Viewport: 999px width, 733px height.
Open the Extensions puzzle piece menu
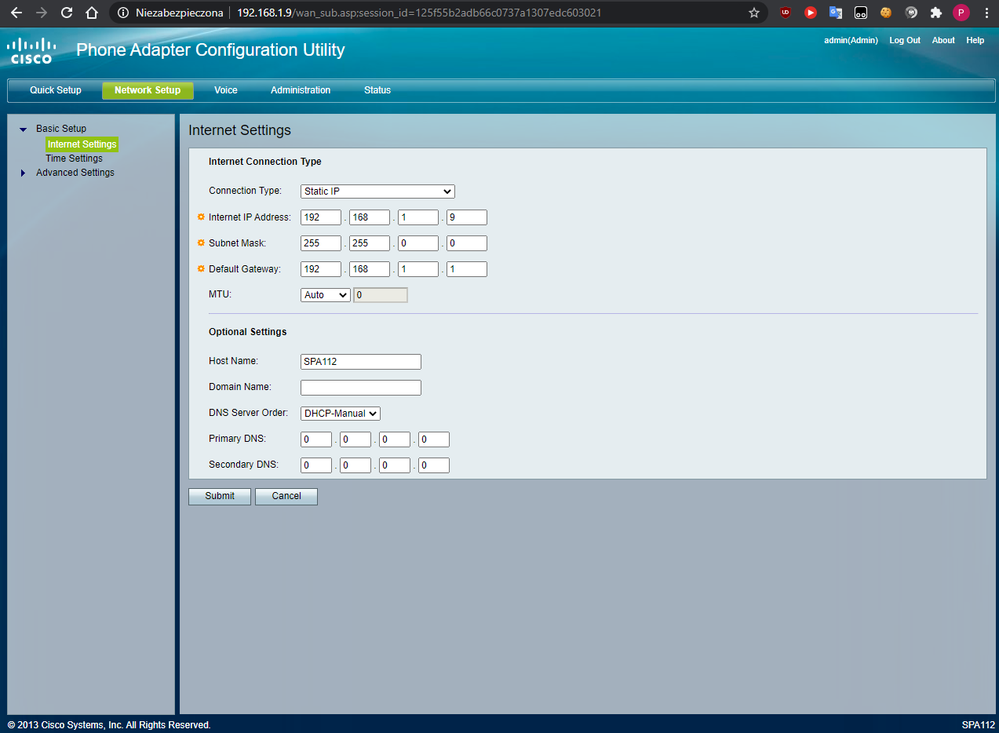coord(936,14)
